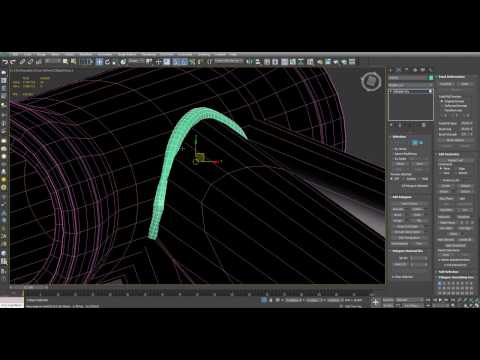Viewport: 480px width, 360px height.
Task: Collapse the Edit Geometry rollout
Action: [449, 154]
